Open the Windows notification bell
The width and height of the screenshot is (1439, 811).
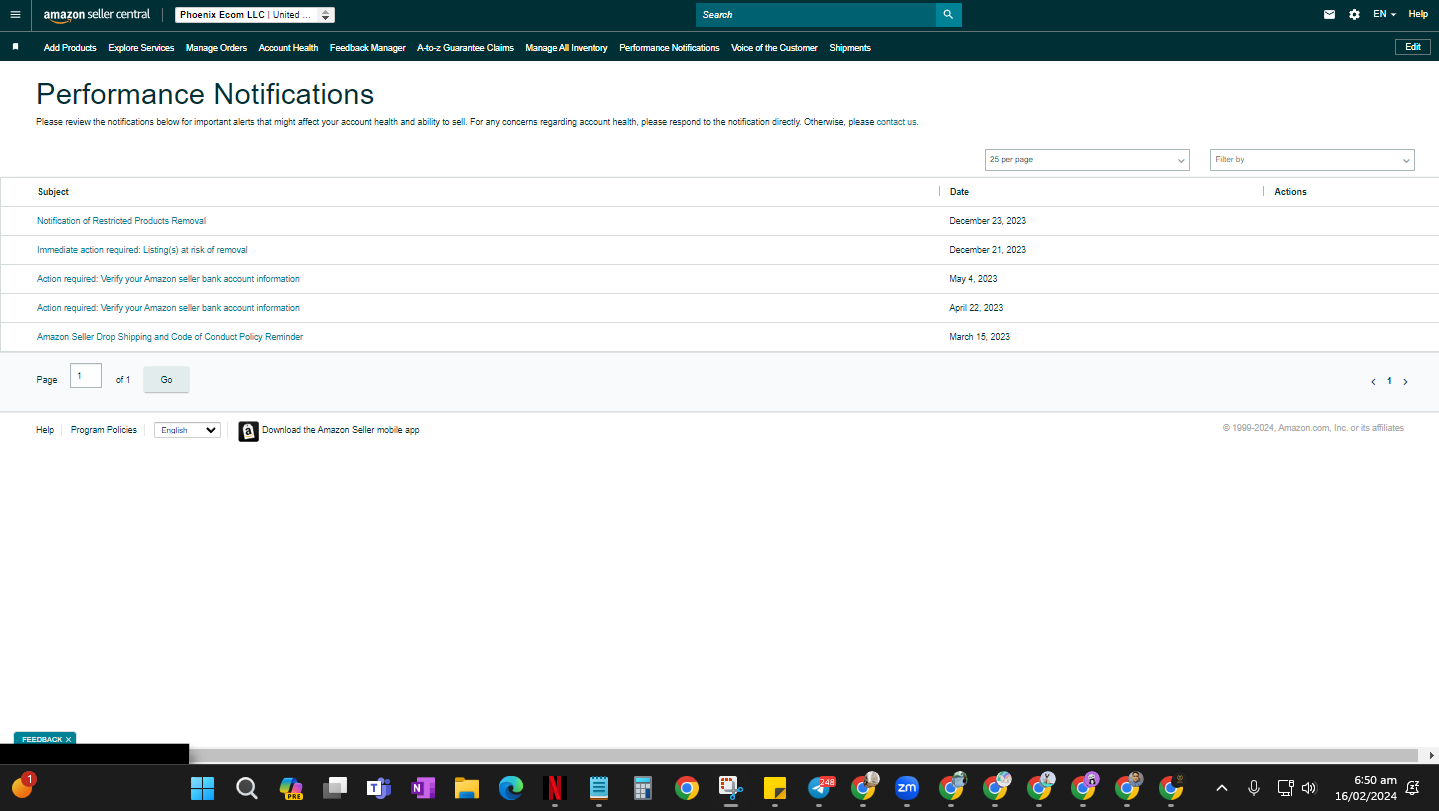click(1412, 788)
